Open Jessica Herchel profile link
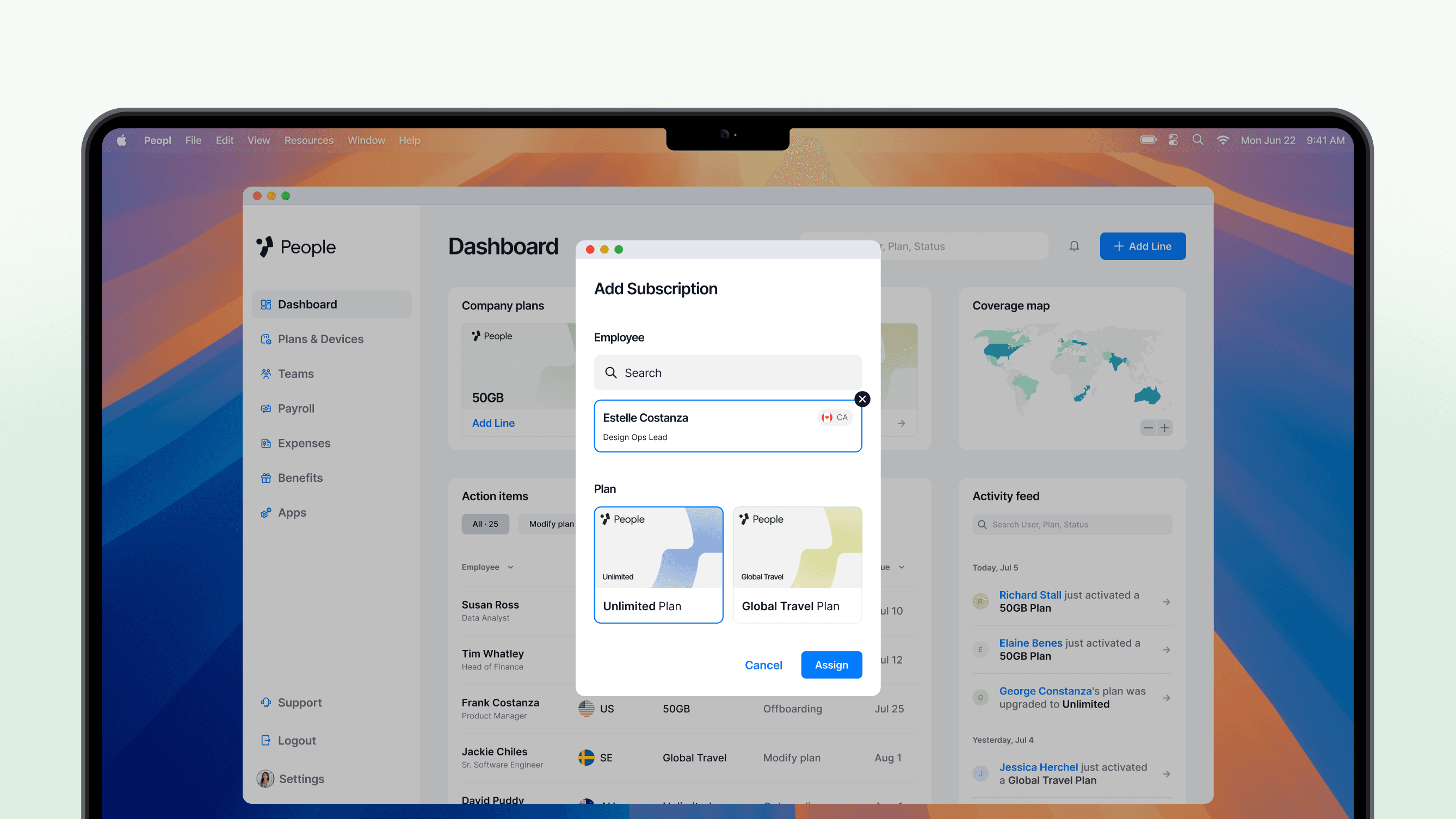 (x=1038, y=767)
